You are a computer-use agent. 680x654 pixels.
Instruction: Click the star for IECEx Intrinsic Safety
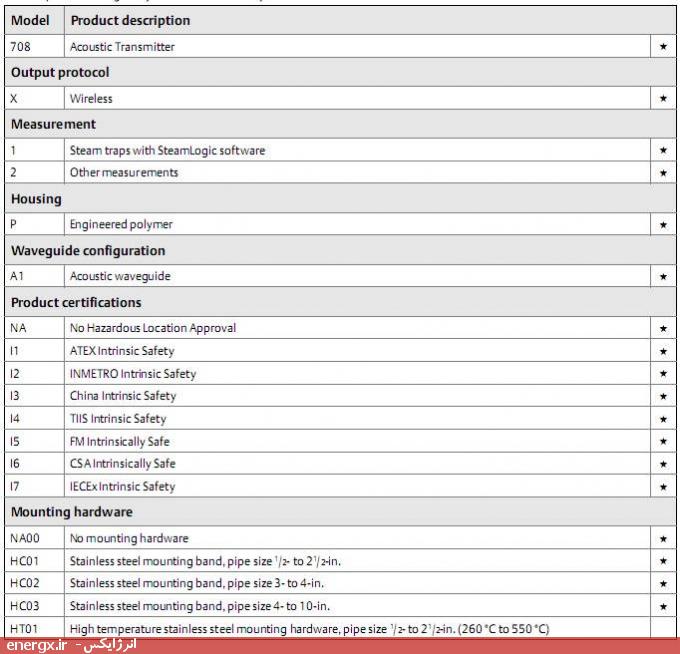click(x=663, y=487)
